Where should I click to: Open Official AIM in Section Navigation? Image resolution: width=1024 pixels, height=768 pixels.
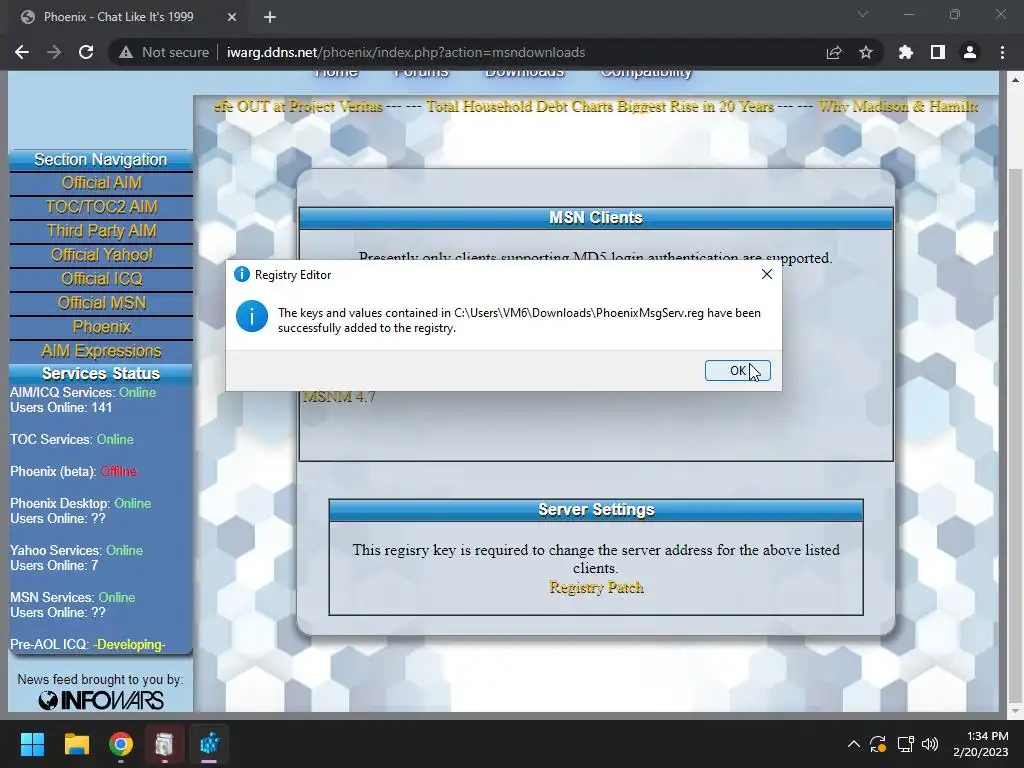[101, 183]
